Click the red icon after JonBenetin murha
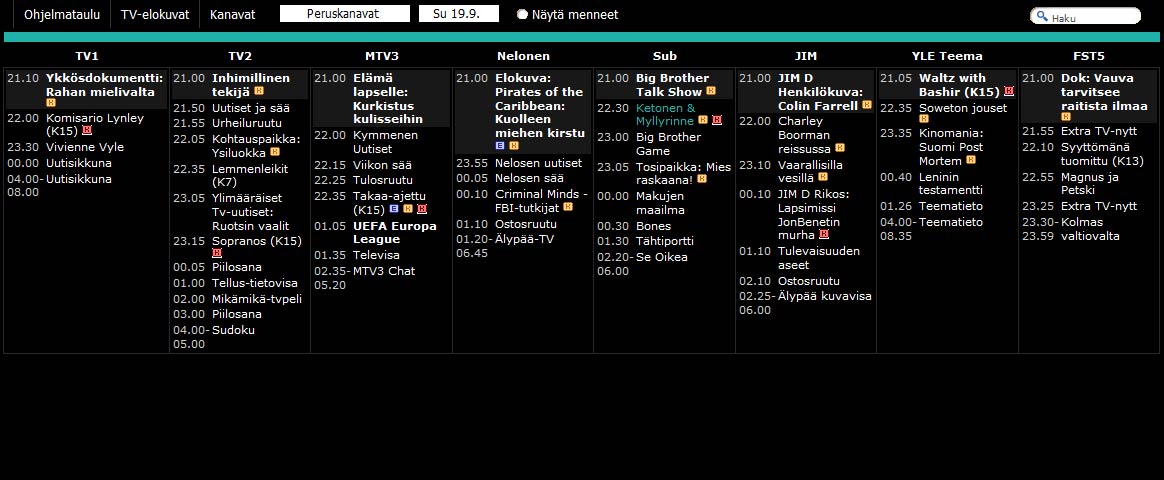The image size is (1164, 480). (823, 234)
